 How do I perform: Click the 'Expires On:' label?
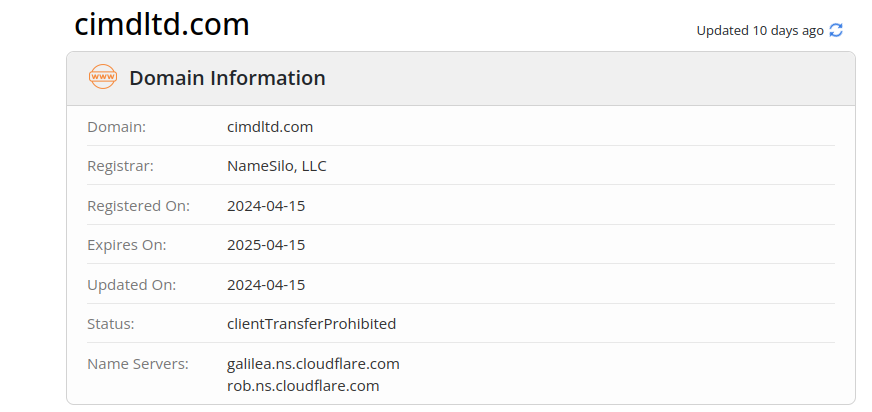coord(127,244)
